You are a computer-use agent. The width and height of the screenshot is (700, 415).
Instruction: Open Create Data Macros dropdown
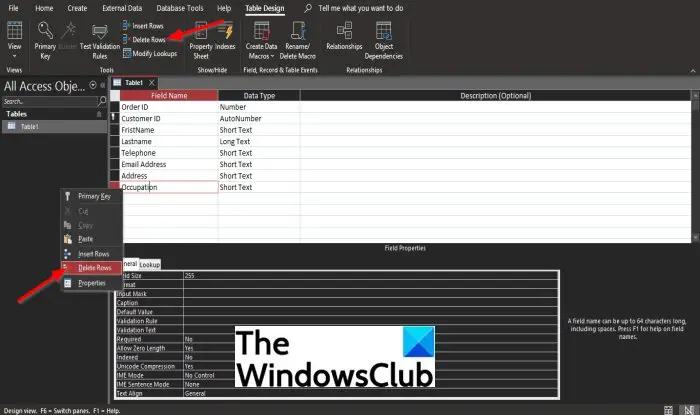261,41
